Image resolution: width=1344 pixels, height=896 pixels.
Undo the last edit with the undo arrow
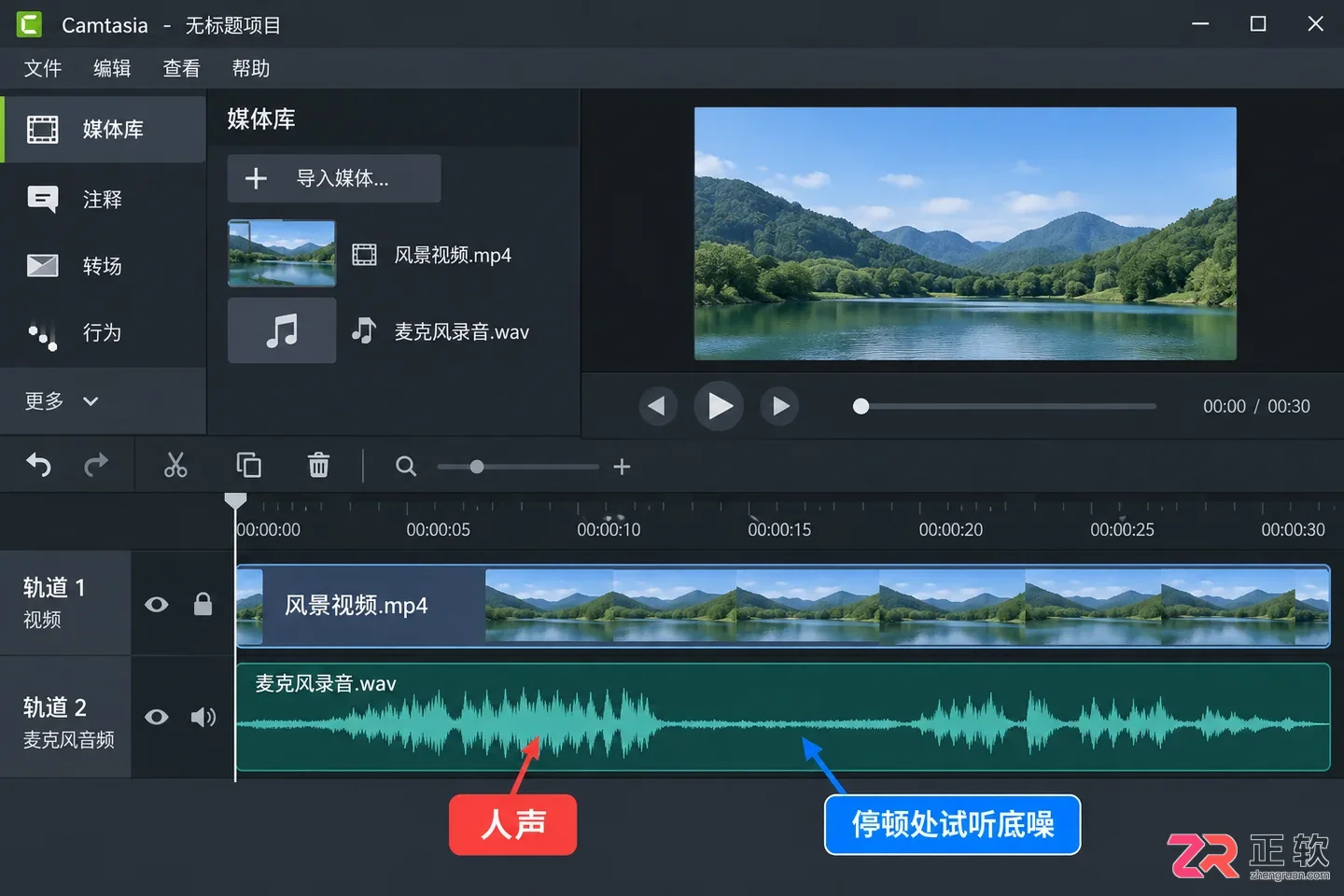(38, 465)
